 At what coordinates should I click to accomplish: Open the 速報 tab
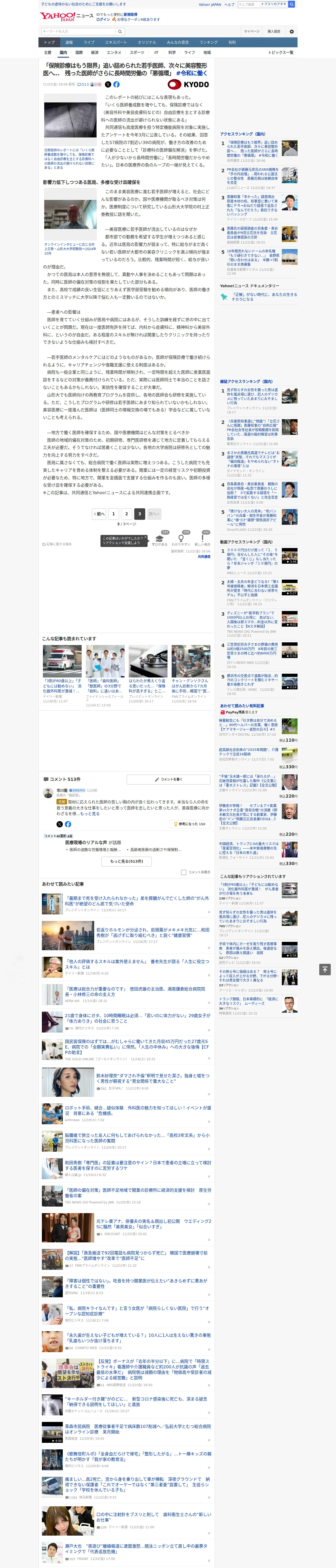pyautogui.click(x=69, y=43)
